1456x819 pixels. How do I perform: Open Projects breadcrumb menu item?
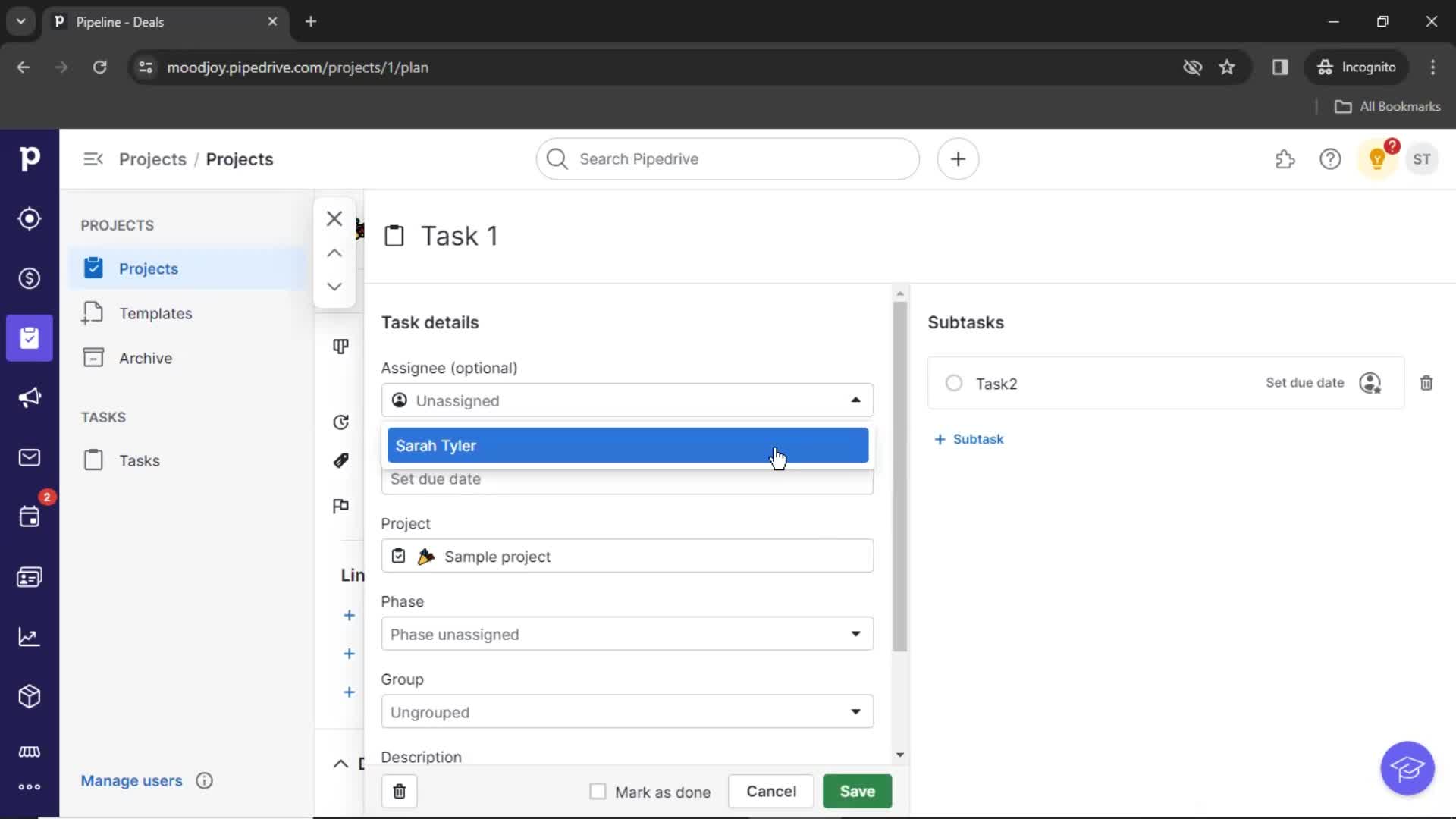[x=151, y=158]
